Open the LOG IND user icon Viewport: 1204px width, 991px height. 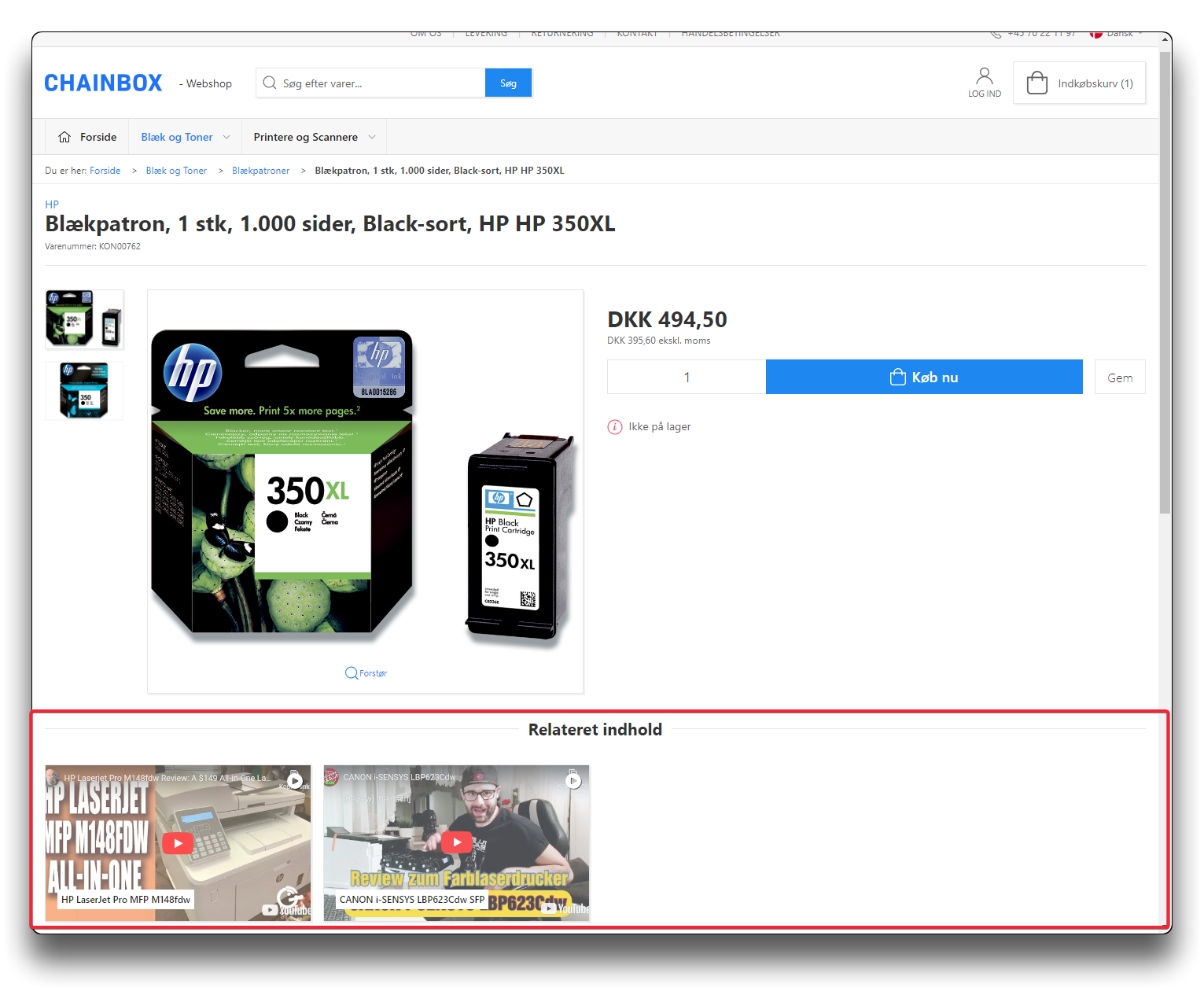tap(984, 77)
